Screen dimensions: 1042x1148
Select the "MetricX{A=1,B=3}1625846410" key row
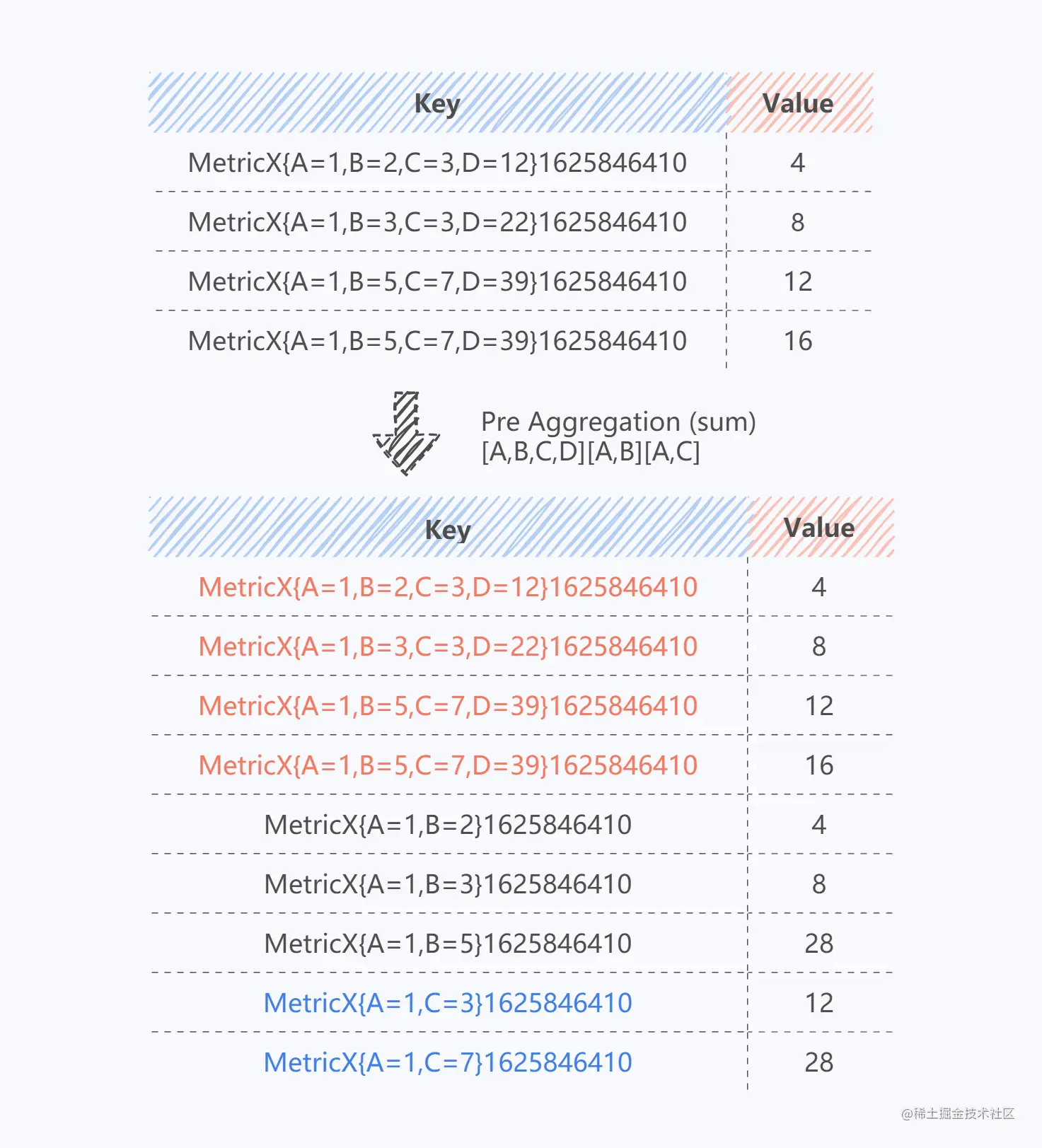(447, 884)
